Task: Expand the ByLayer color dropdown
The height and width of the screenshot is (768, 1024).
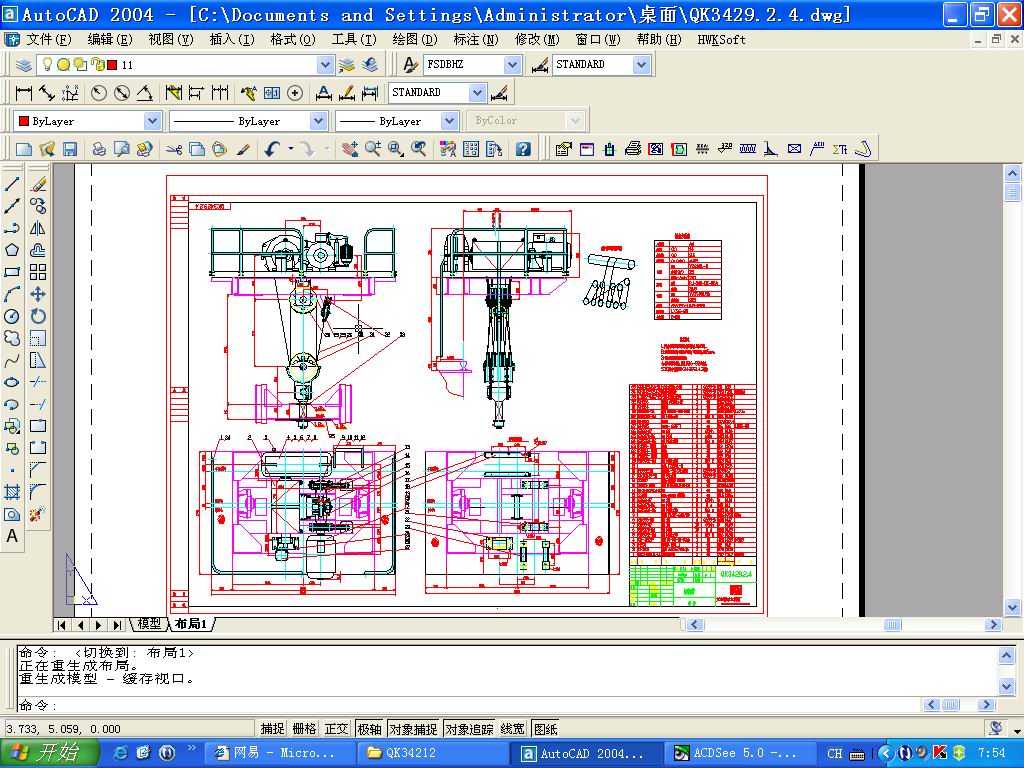Action: pos(152,121)
